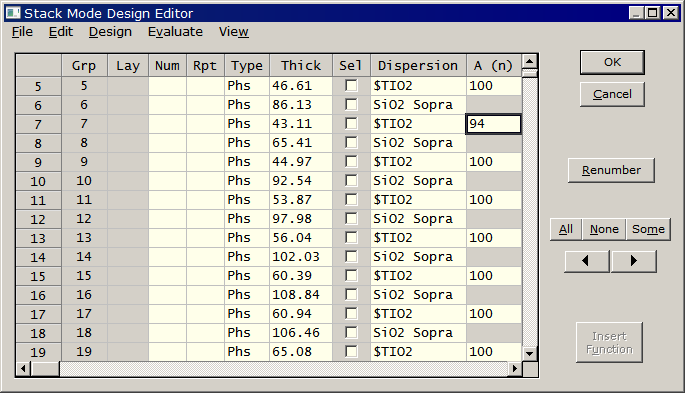Open the Edit menu
Screen dimensions: 685x393
61,32
